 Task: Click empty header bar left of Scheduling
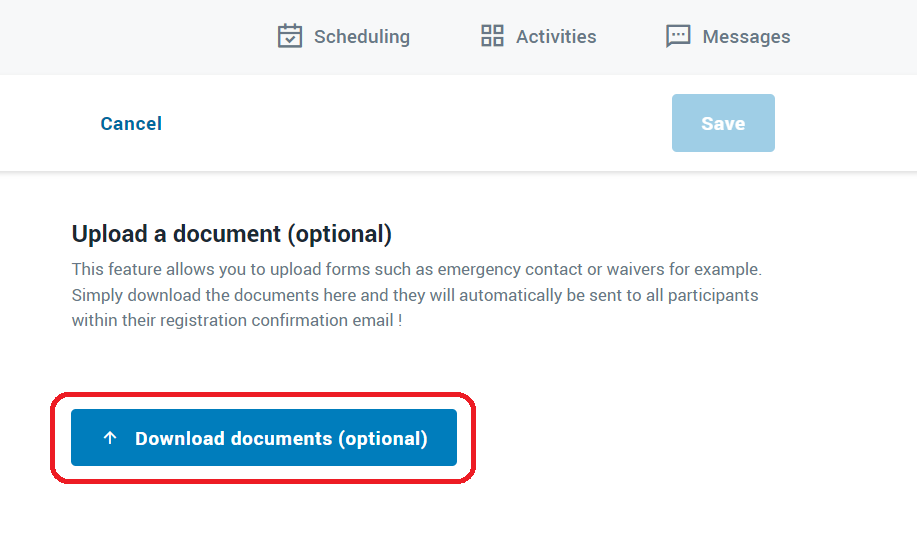pos(135,36)
